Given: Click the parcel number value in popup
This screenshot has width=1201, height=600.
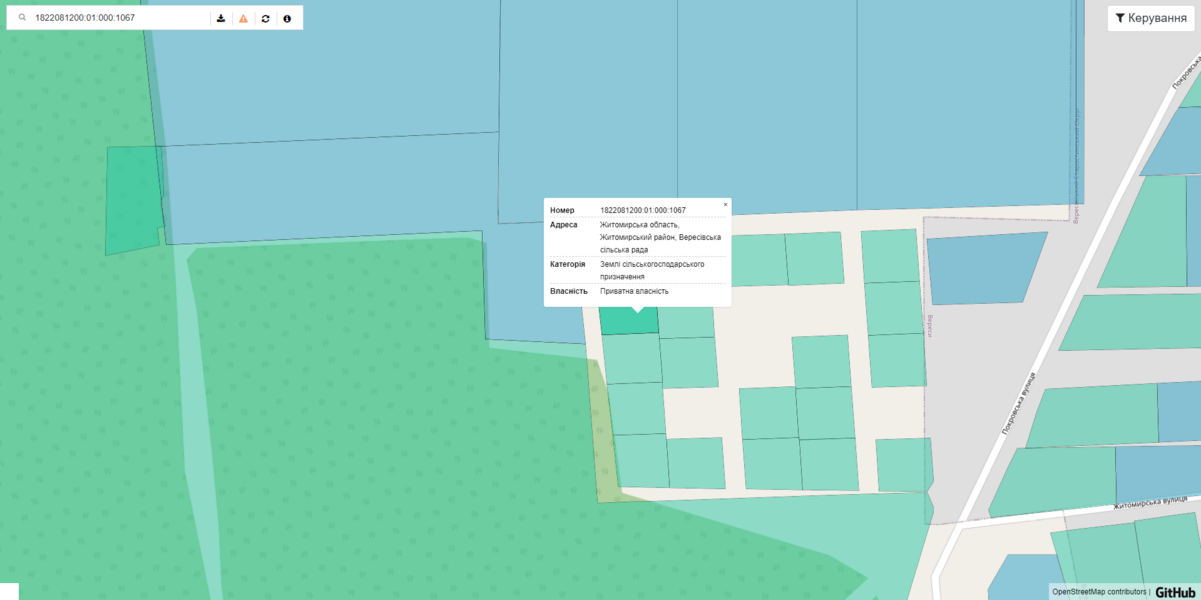Looking at the screenshot, I should pyautogui.click(x=643, y=210).
